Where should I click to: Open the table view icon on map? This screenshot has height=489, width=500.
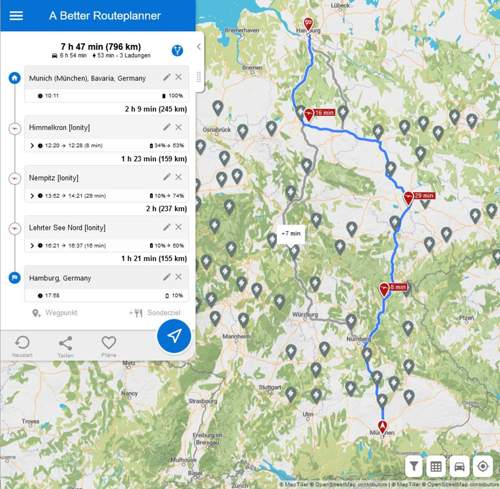click(436, 466)
